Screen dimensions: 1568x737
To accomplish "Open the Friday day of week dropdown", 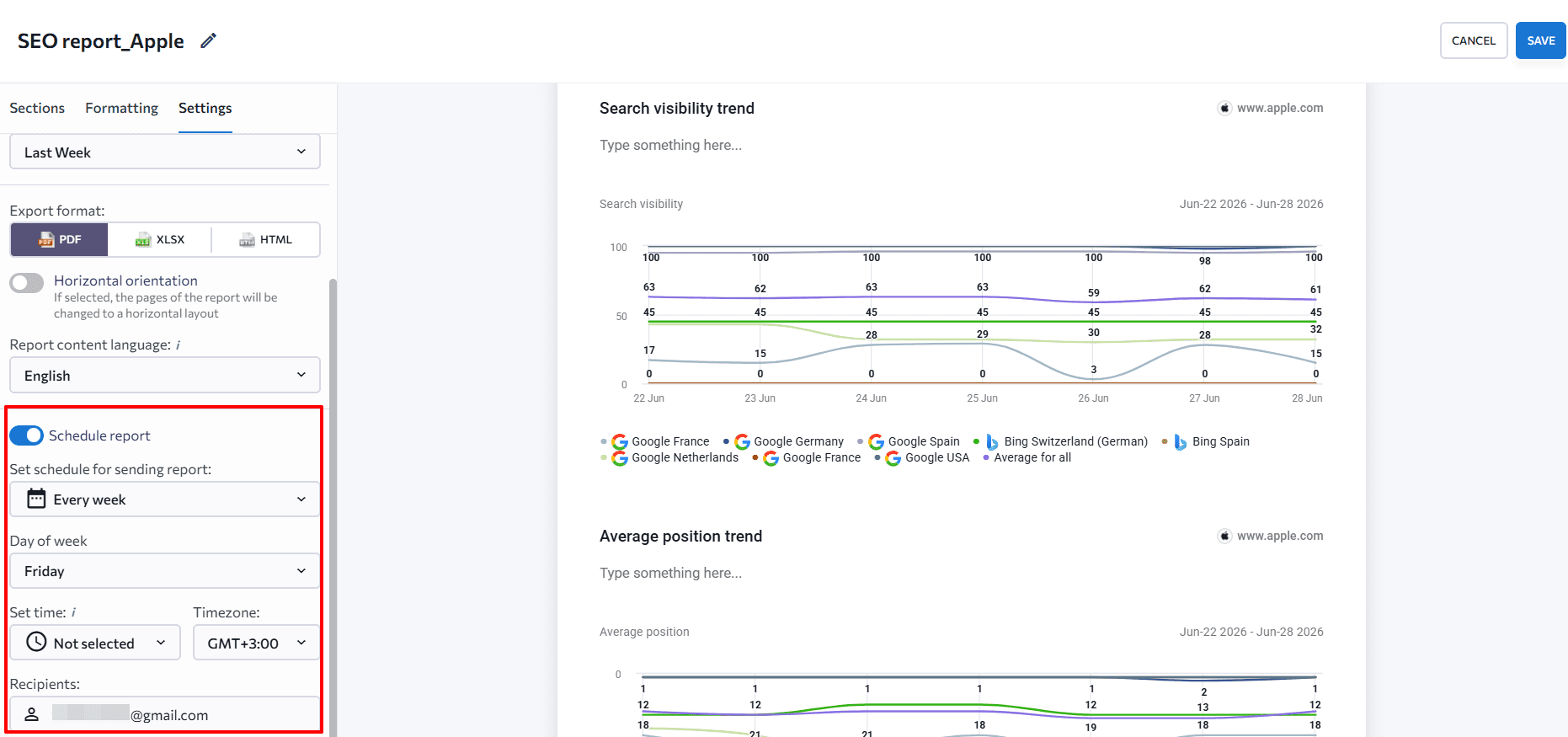I will (165, 570).
